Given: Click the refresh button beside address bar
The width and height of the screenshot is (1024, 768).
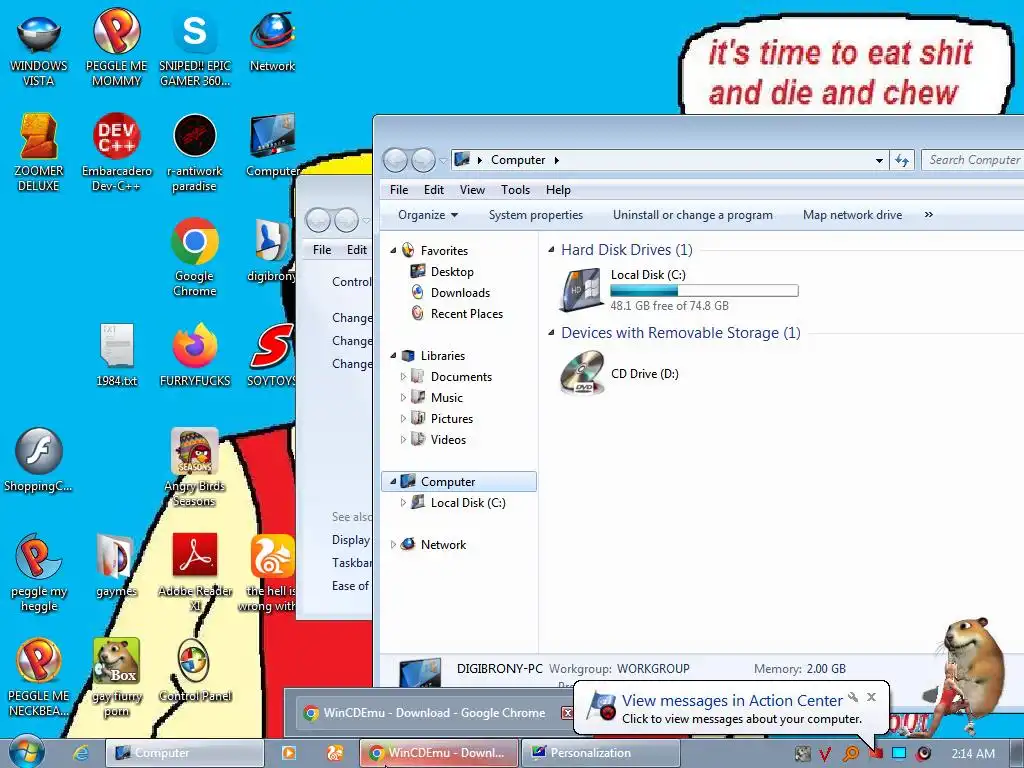Looking at the screenshot, I should (x=903, y=160).
